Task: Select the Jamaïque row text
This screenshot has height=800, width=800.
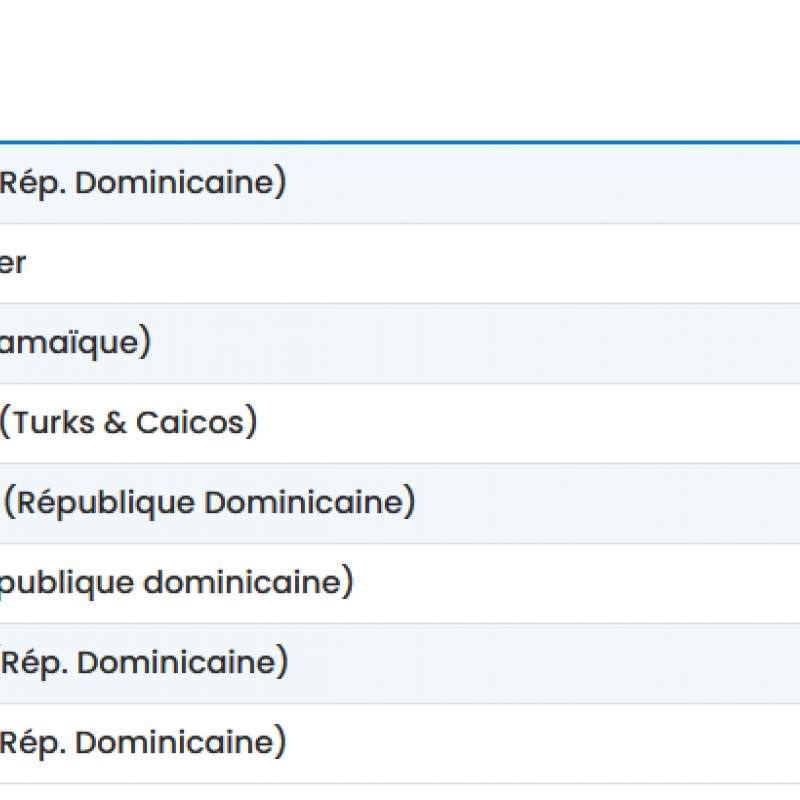Action: (76, 343)
